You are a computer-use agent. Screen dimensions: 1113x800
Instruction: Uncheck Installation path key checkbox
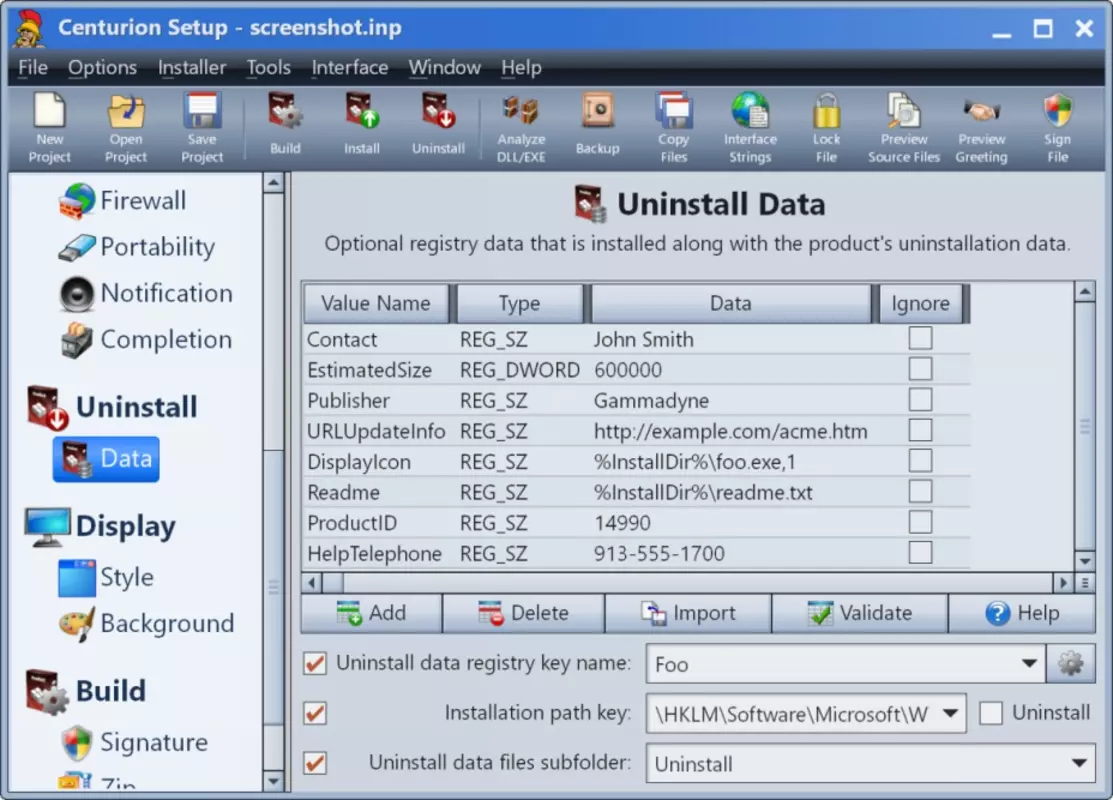(315, 713)
